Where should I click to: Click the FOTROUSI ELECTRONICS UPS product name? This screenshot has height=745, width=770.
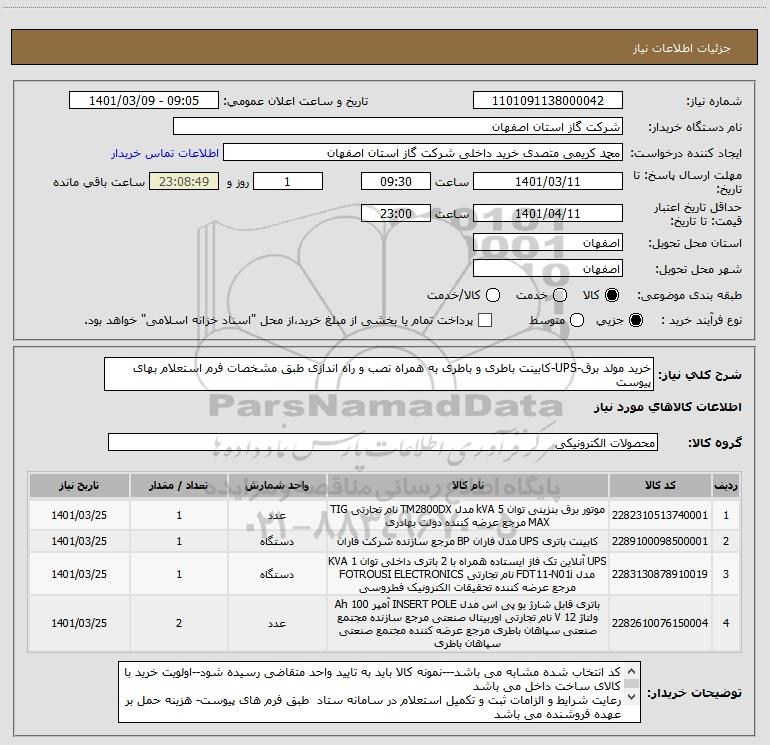click(468, 574)
